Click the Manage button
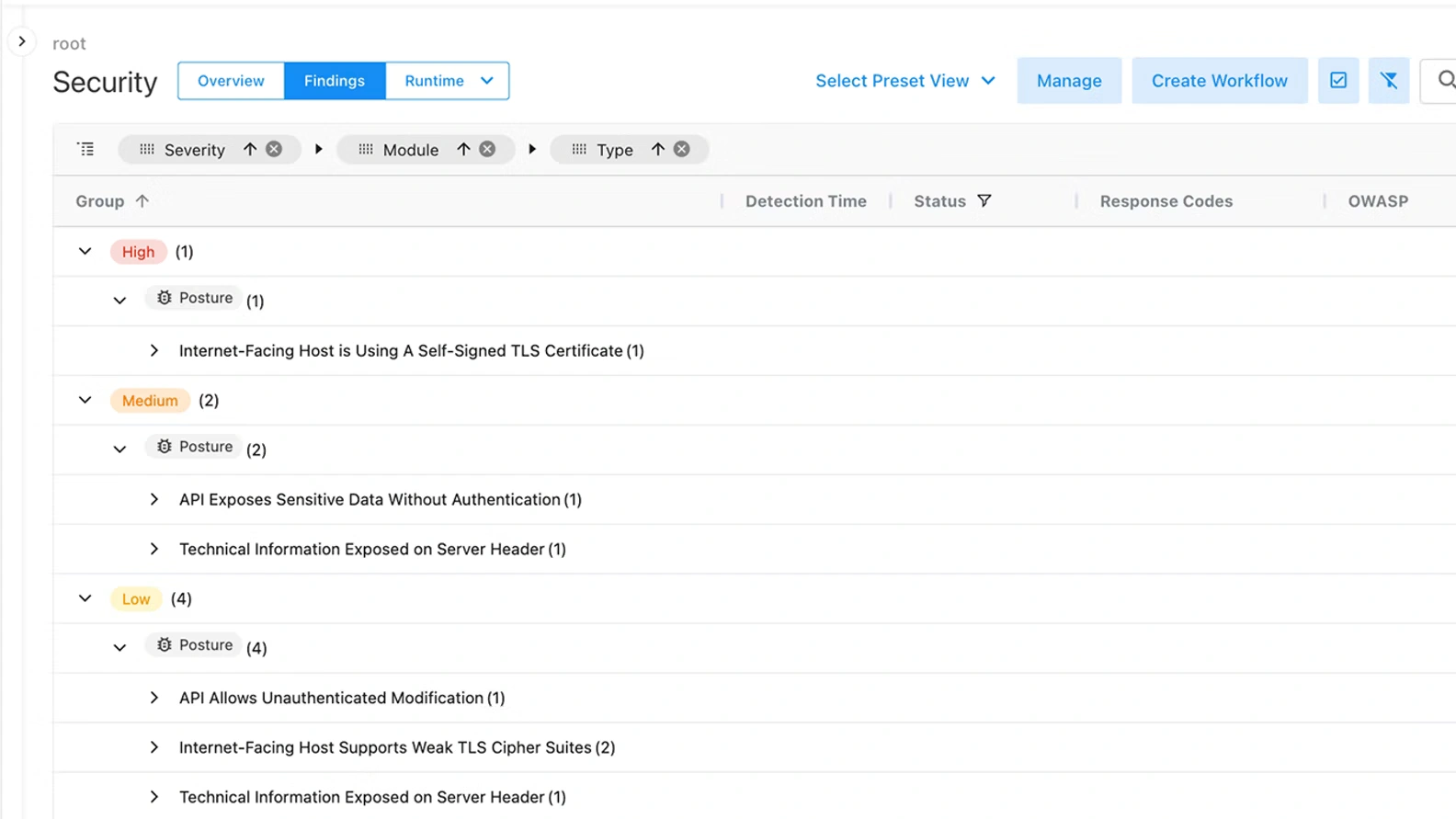Image resolution: width=1456 pixels, height=819 pixels. coord(1068,81)
